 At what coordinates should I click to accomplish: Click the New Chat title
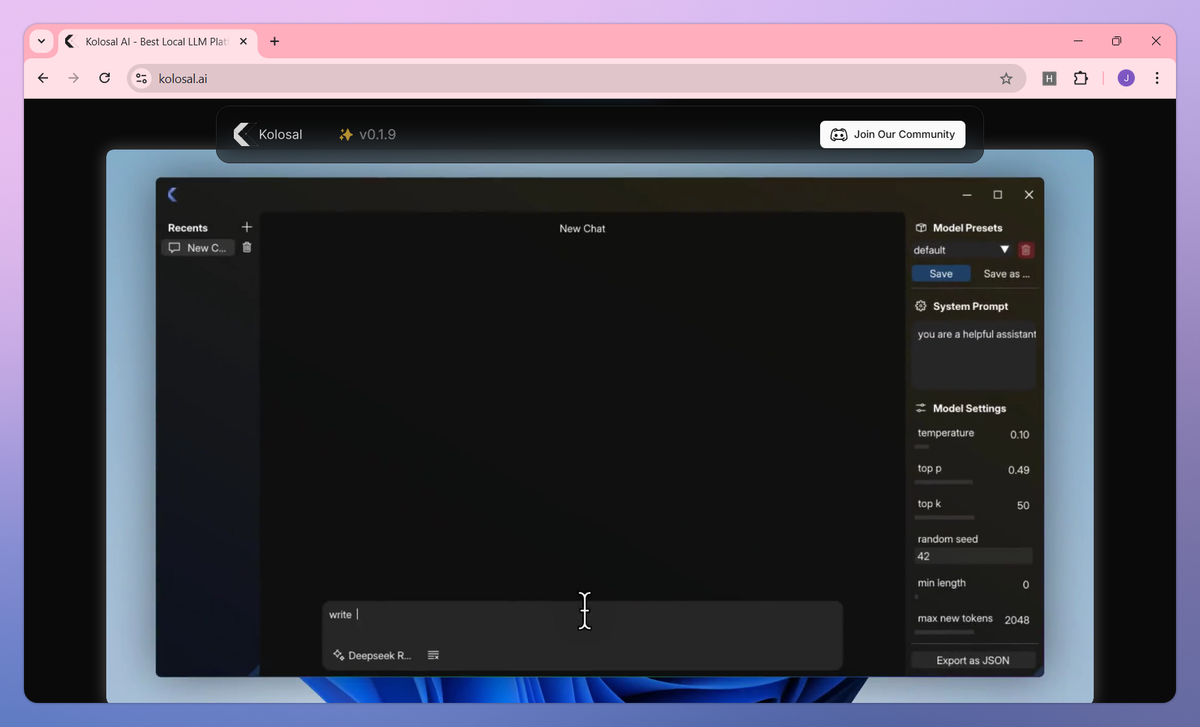(582, 229)
